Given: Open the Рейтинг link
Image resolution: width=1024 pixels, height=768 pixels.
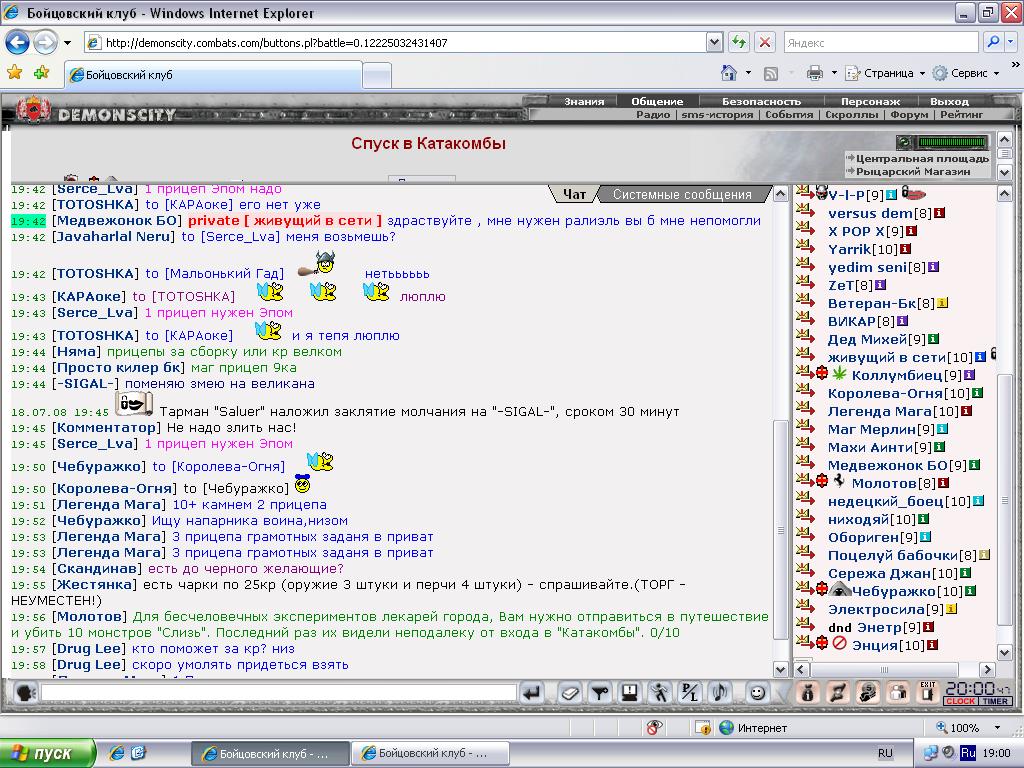Looking at the screenshot, I should 961,114.
